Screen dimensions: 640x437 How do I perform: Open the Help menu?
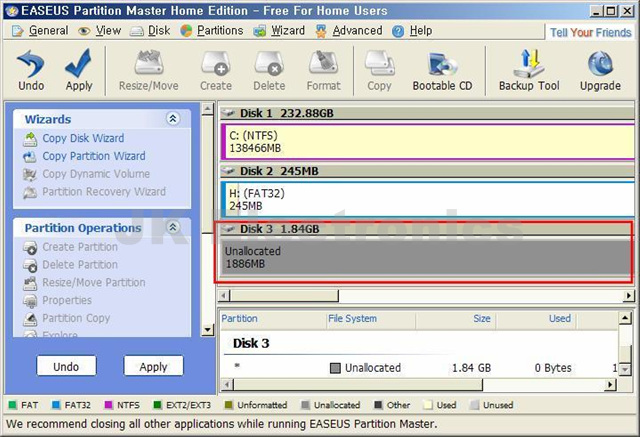(412, 31)
